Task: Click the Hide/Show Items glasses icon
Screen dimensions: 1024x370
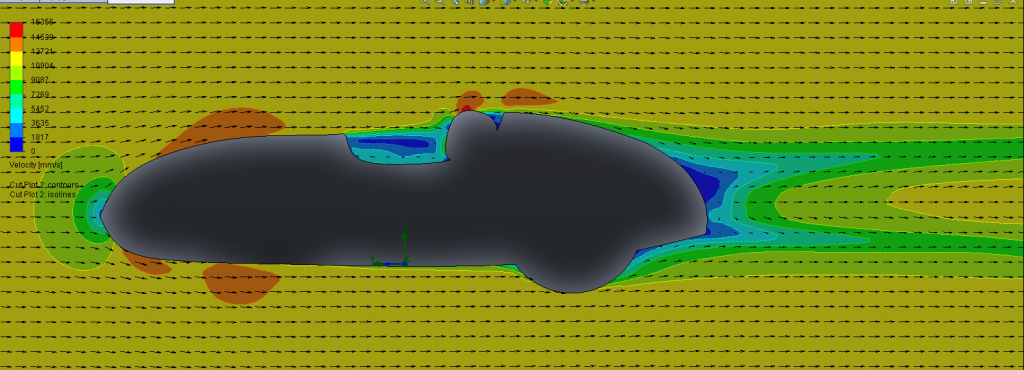Action: pyautogui.click(x=526, y=2)
